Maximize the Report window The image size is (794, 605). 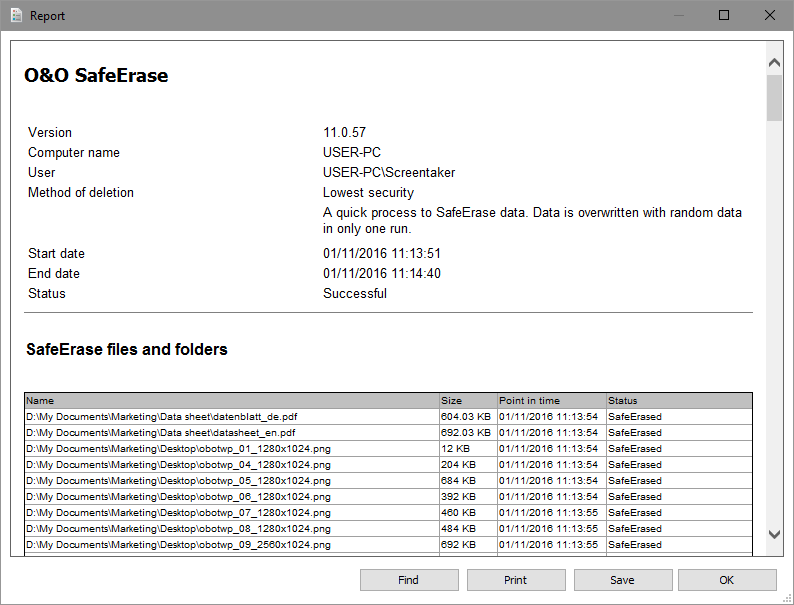click(724, 15)
